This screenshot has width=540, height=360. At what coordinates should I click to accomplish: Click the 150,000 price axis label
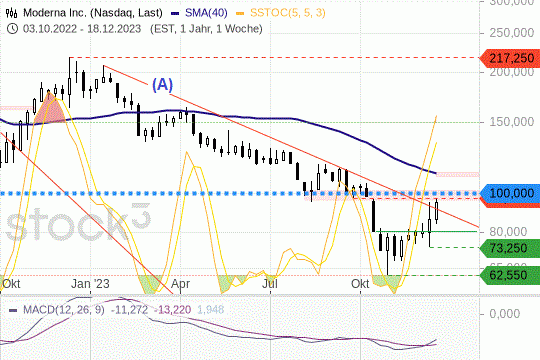pos(511,122)
